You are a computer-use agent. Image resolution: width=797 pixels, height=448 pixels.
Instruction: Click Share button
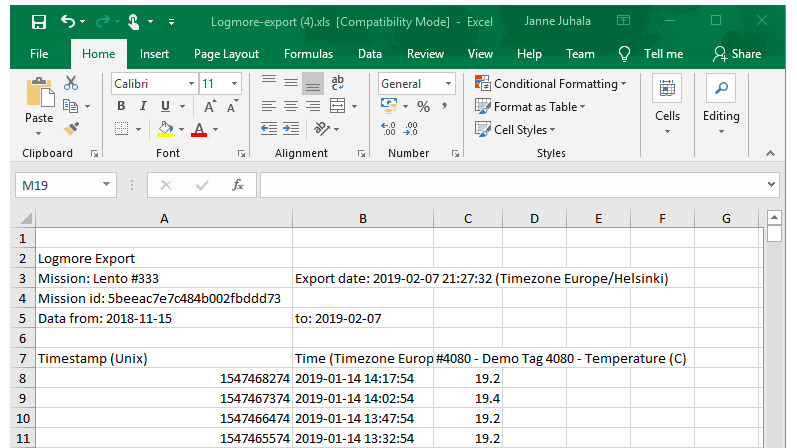pyautogui.click(x=737, y=54)
